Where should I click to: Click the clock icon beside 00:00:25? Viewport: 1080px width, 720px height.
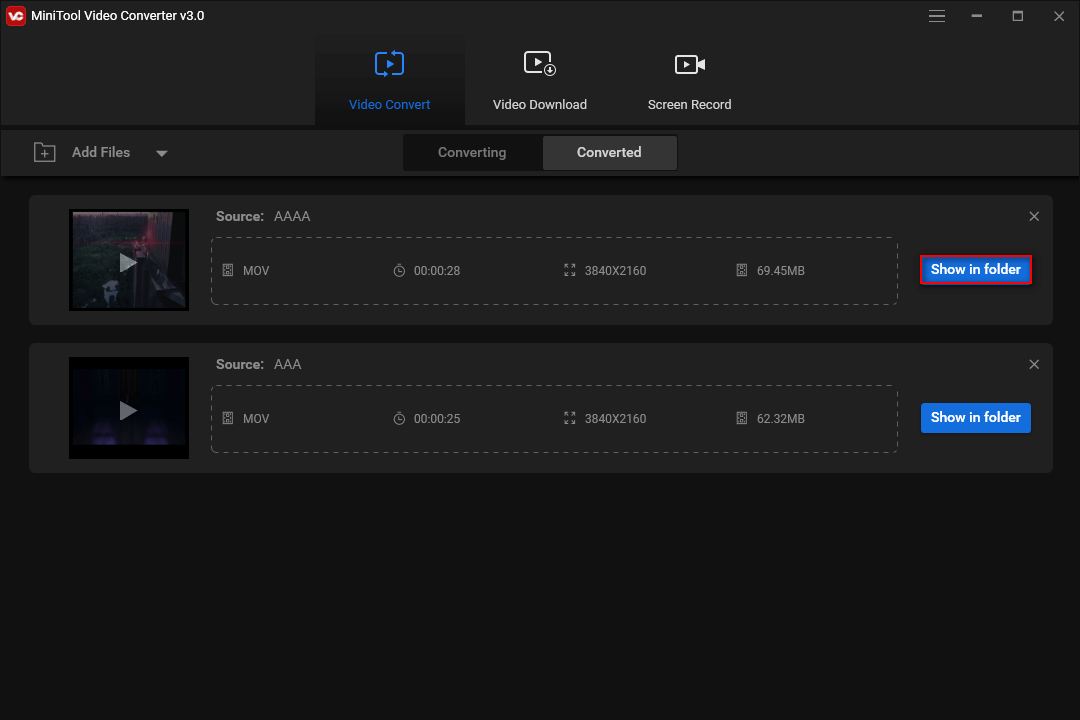[399, 418]
